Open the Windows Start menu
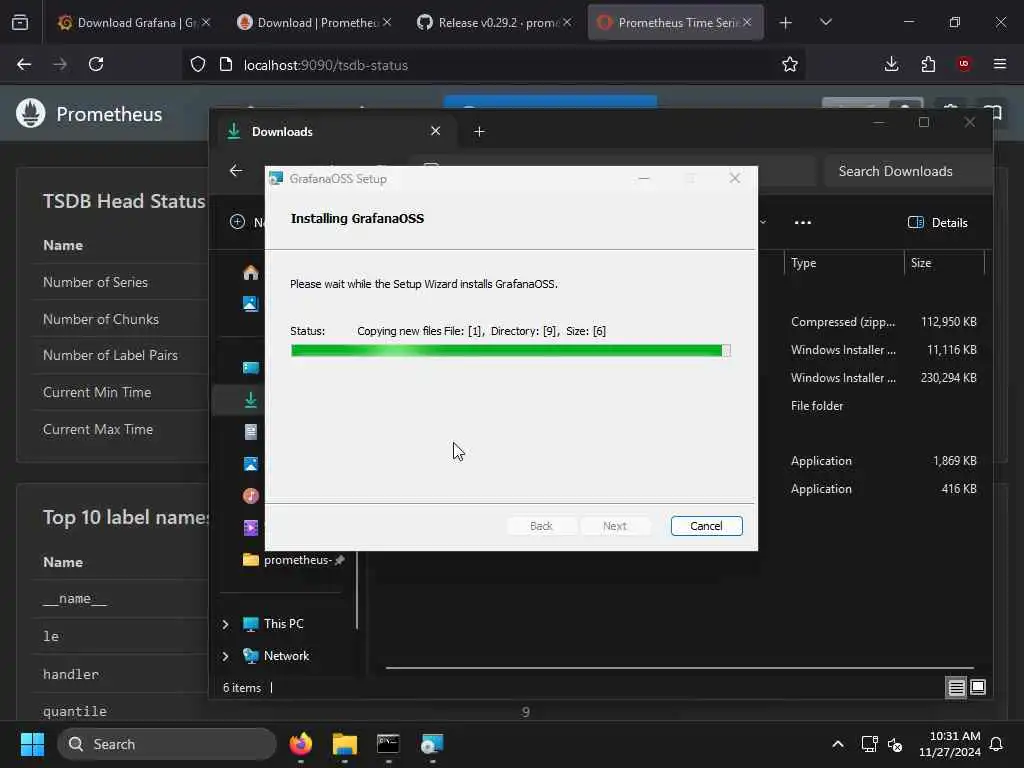Image resolution: width=1024 pixels, height=768 pixels. (32, 744)
